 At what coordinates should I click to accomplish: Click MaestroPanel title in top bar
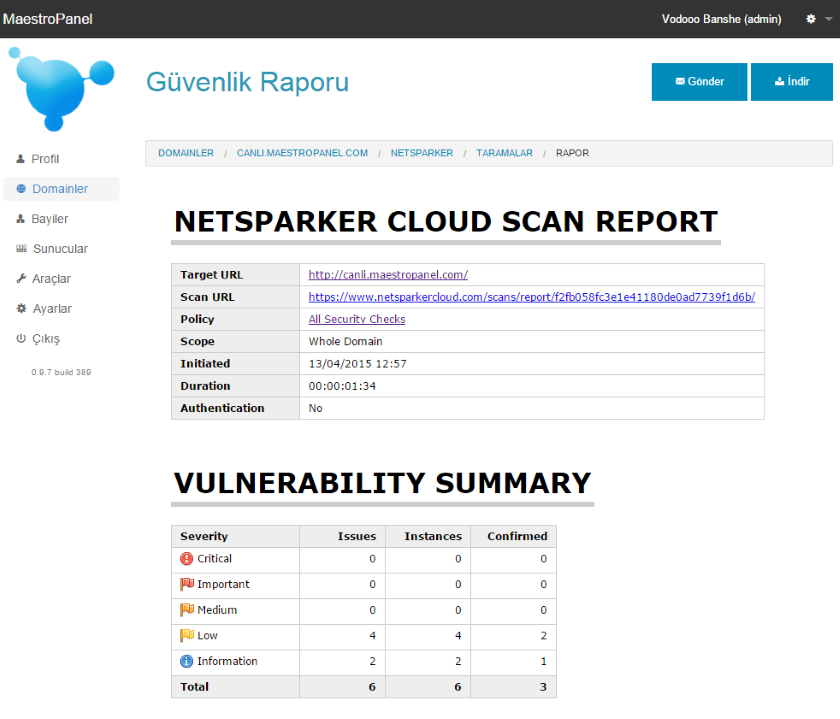pos(48,19)
